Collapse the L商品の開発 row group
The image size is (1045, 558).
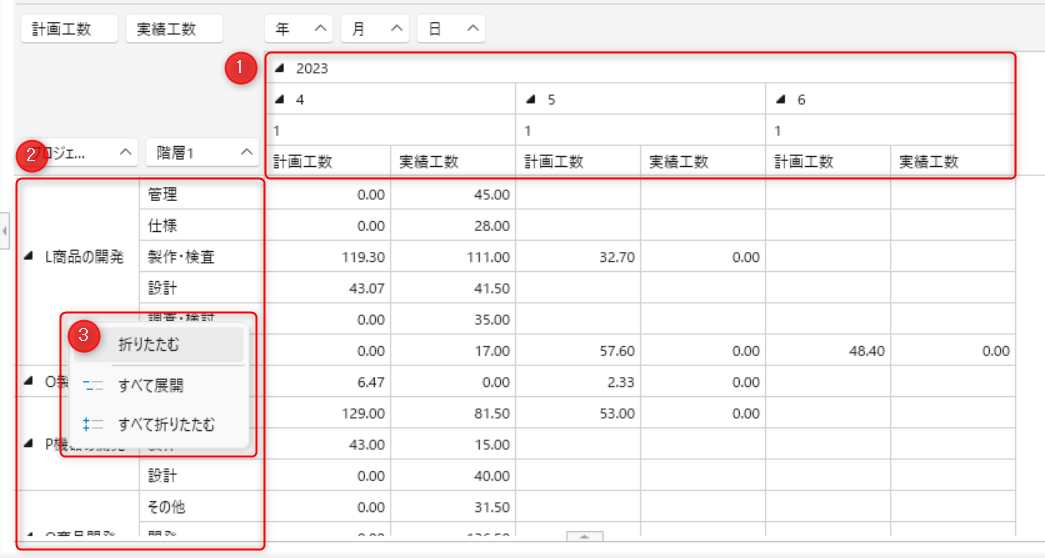coord(28,257)
